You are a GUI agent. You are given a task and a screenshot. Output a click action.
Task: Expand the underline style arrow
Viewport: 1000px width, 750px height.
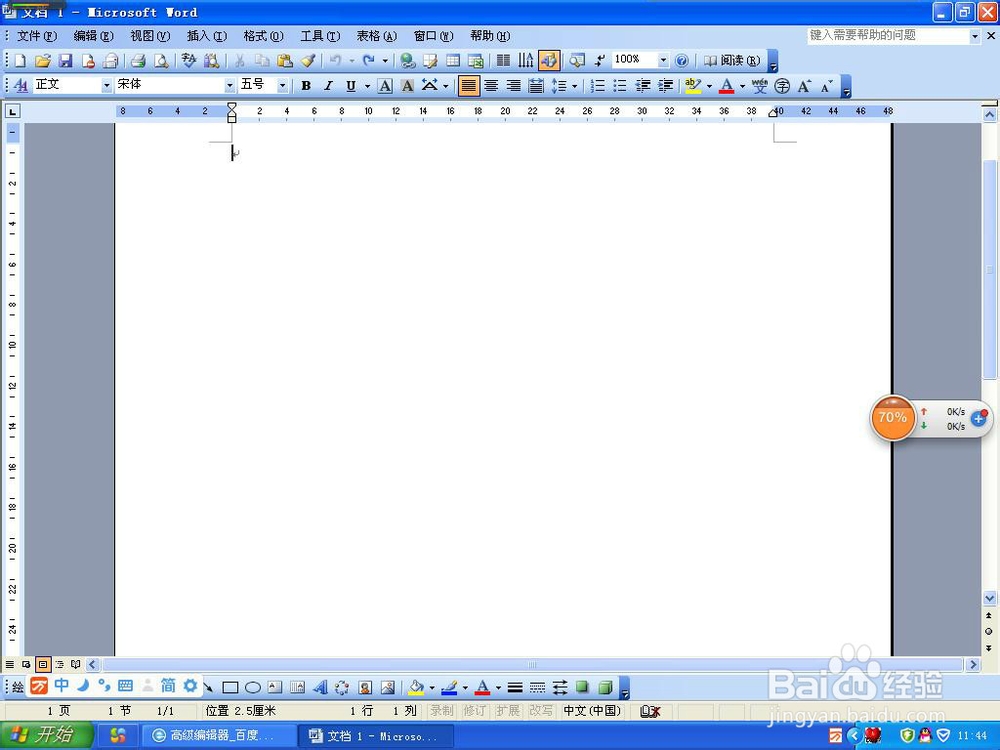pyautogui.click(x=367, y=85)
